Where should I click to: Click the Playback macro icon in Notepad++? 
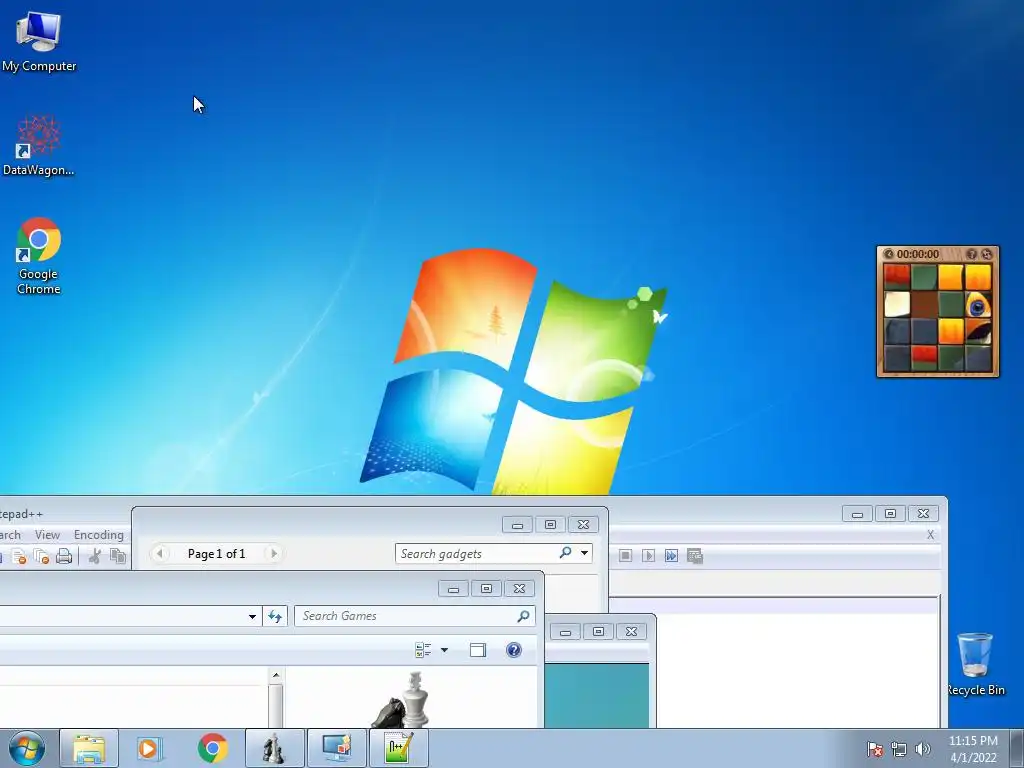point(648,556)
